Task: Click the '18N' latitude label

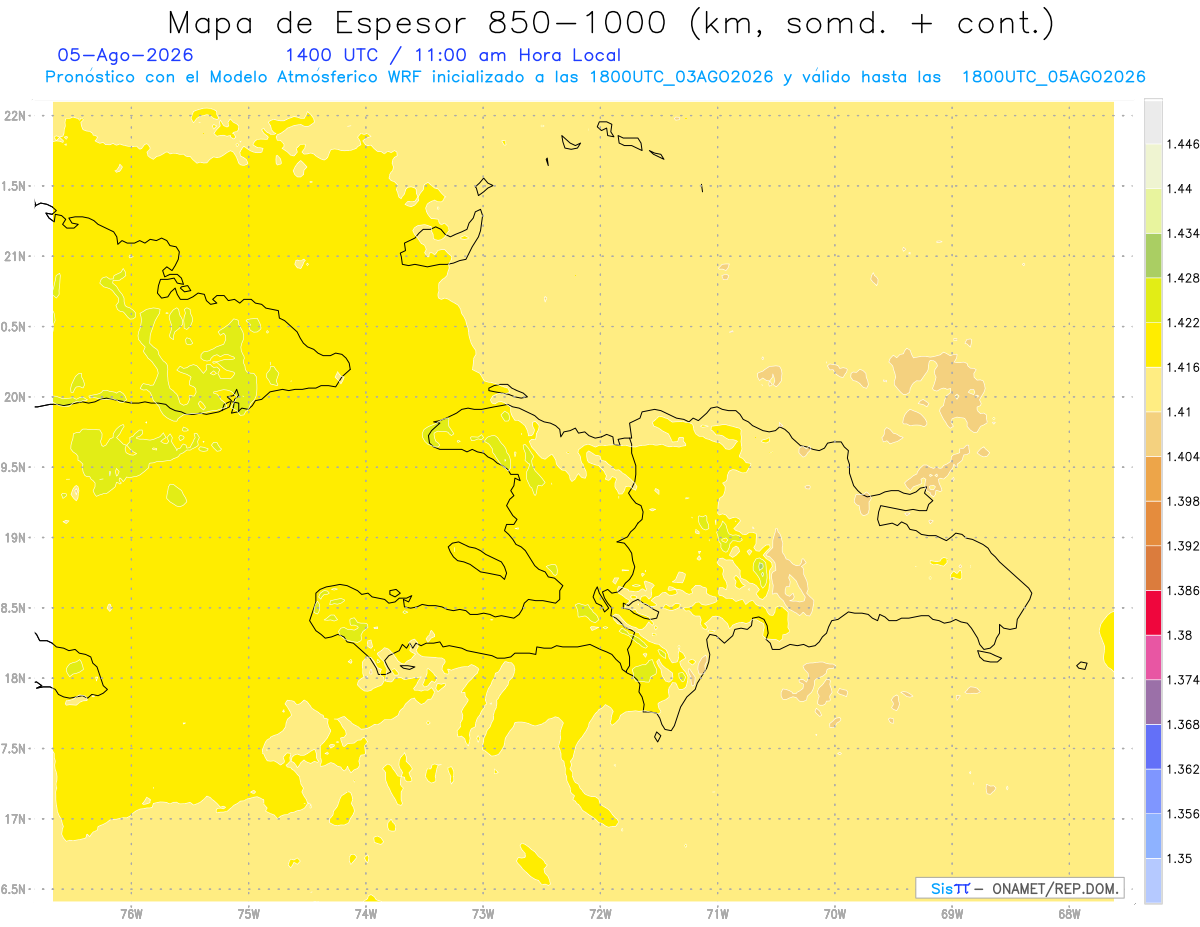Action: (x=16, y=678)
